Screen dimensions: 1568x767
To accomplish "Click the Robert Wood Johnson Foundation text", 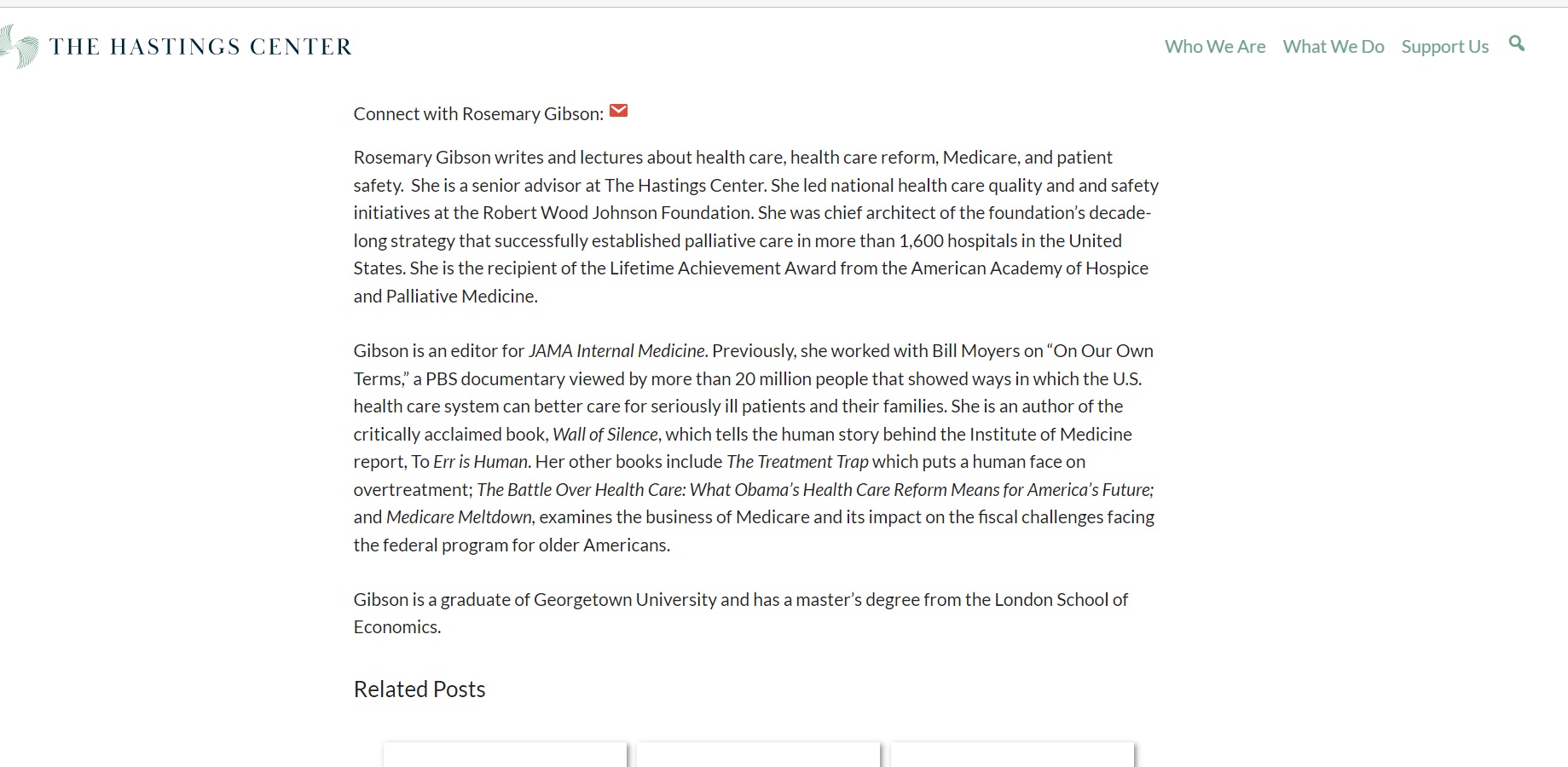I will click(617, 213).
